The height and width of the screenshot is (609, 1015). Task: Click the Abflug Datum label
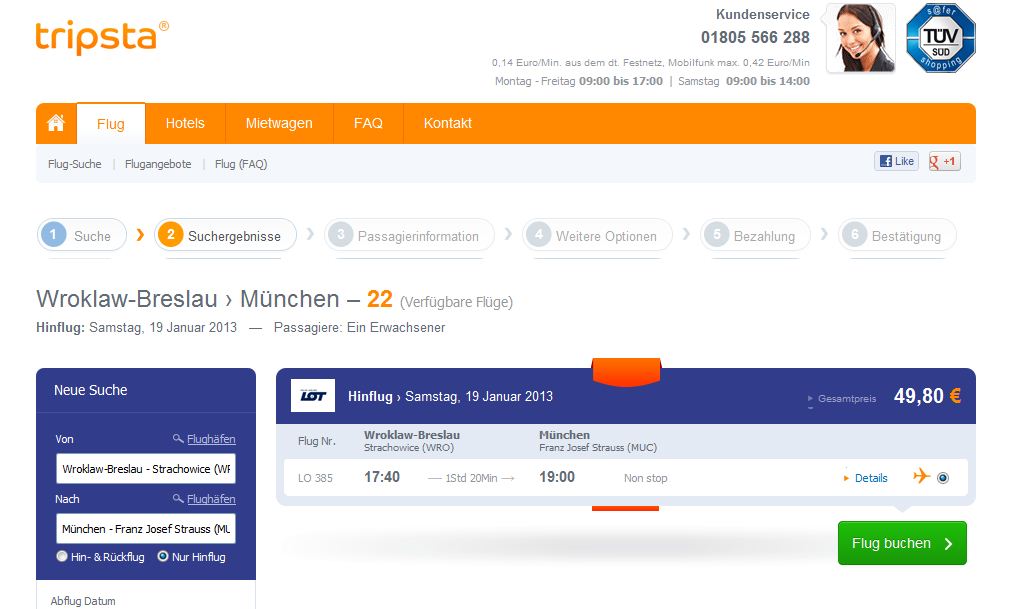[83, 601]
